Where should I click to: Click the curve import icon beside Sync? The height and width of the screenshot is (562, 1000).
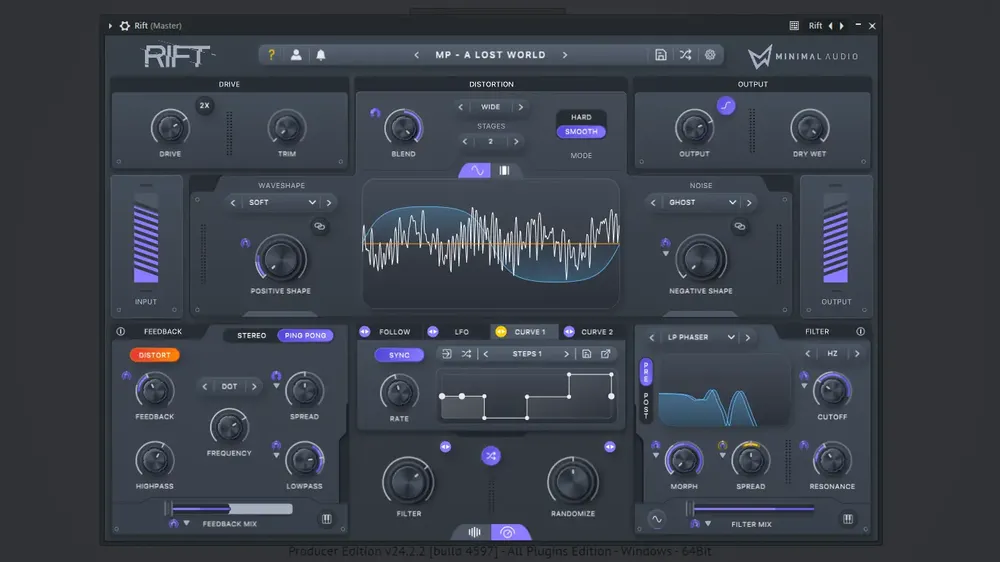446,354
